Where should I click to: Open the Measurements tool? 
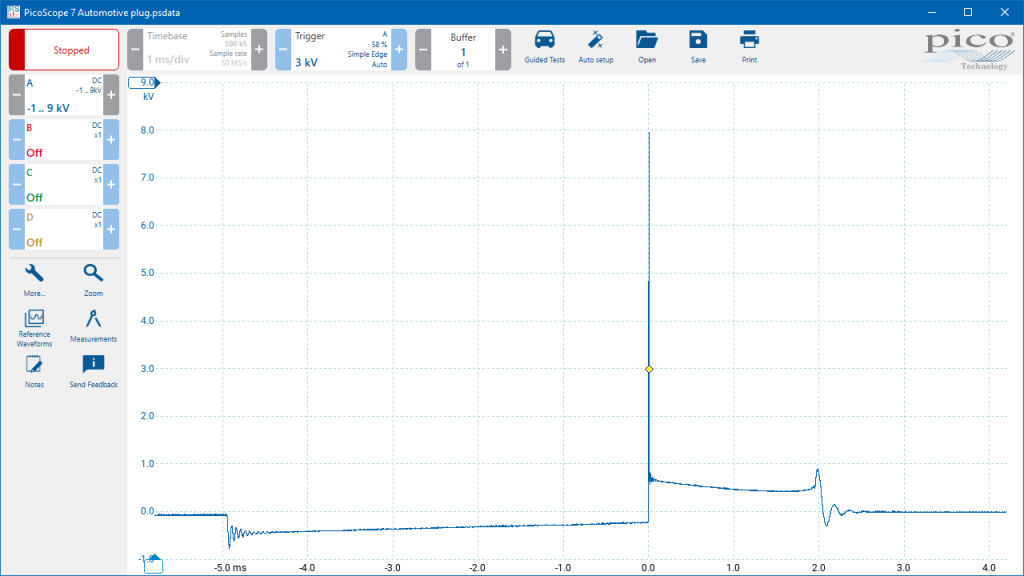point(93,326)
